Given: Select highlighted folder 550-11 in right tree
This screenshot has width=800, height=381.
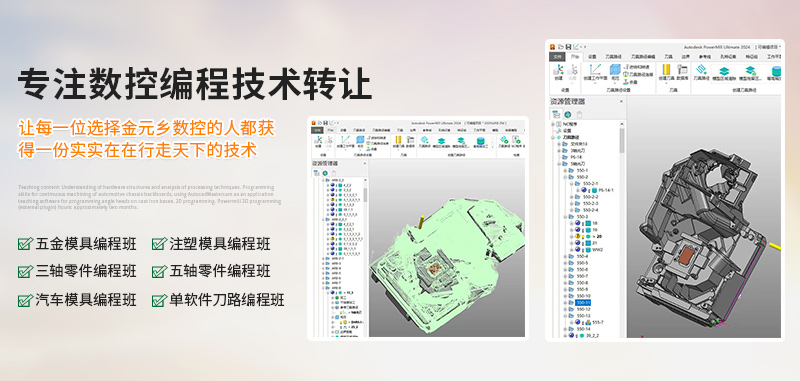Looking at the screenshot, I should tap(583, 302).
